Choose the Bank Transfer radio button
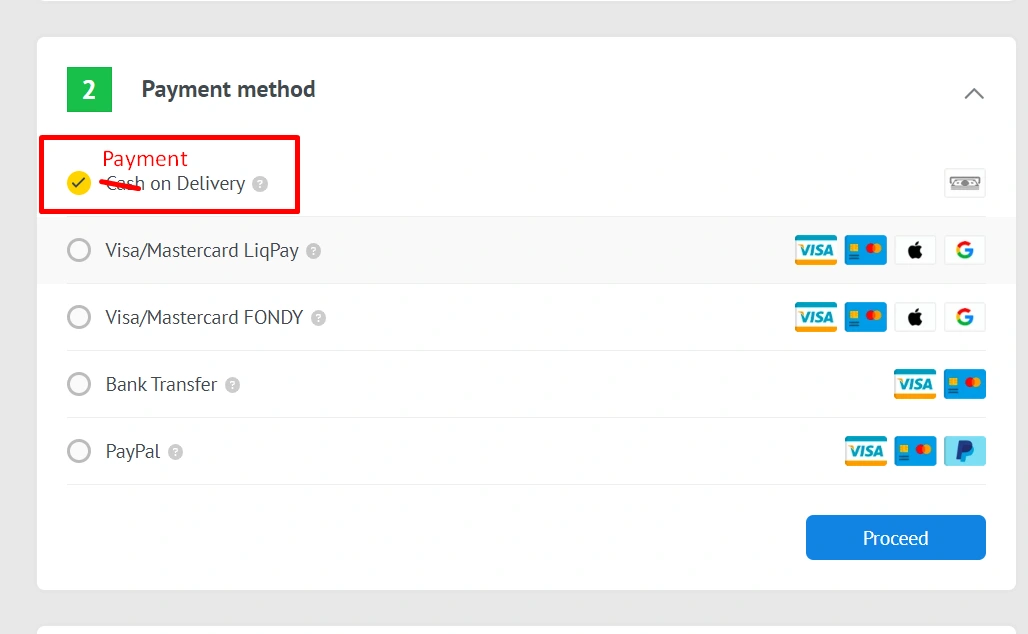The height and width of the screenshot is (634, 1028). (79, 384)
